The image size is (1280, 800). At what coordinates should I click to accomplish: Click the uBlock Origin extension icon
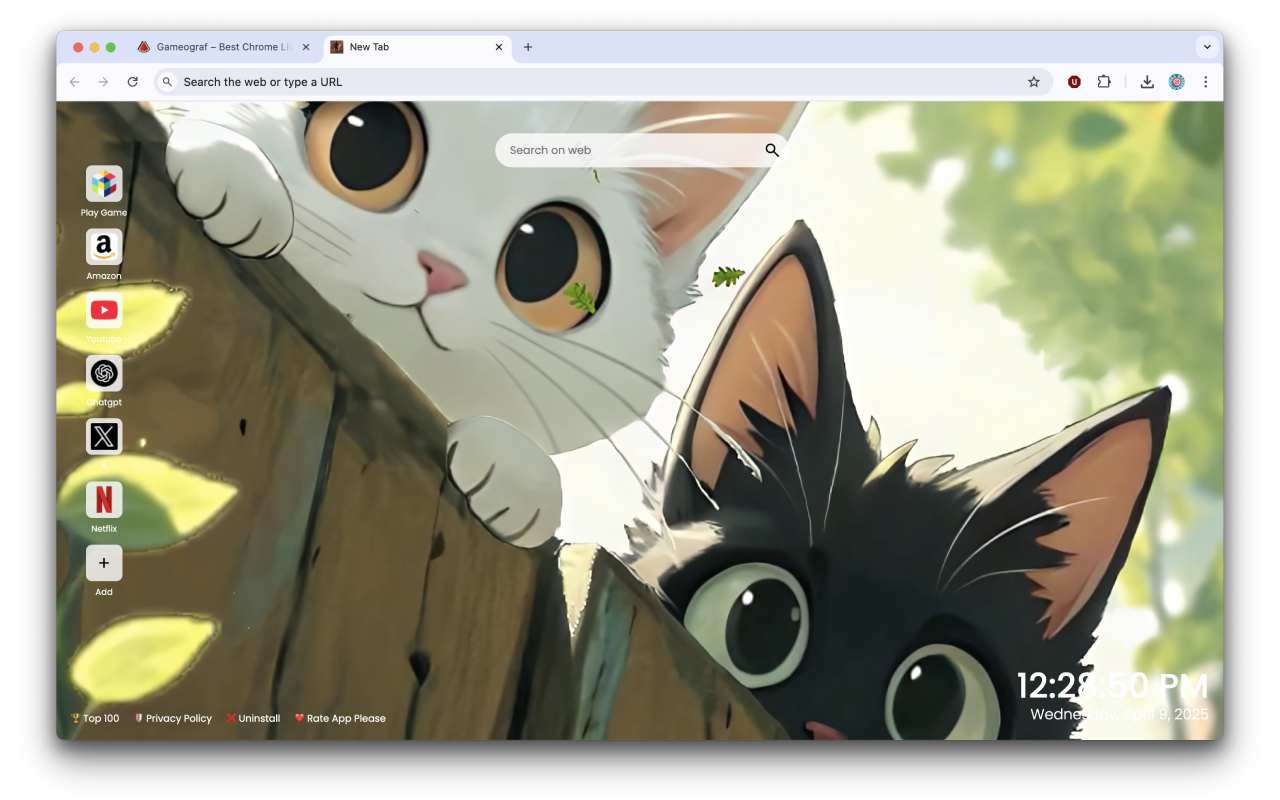coord(1074,81)
